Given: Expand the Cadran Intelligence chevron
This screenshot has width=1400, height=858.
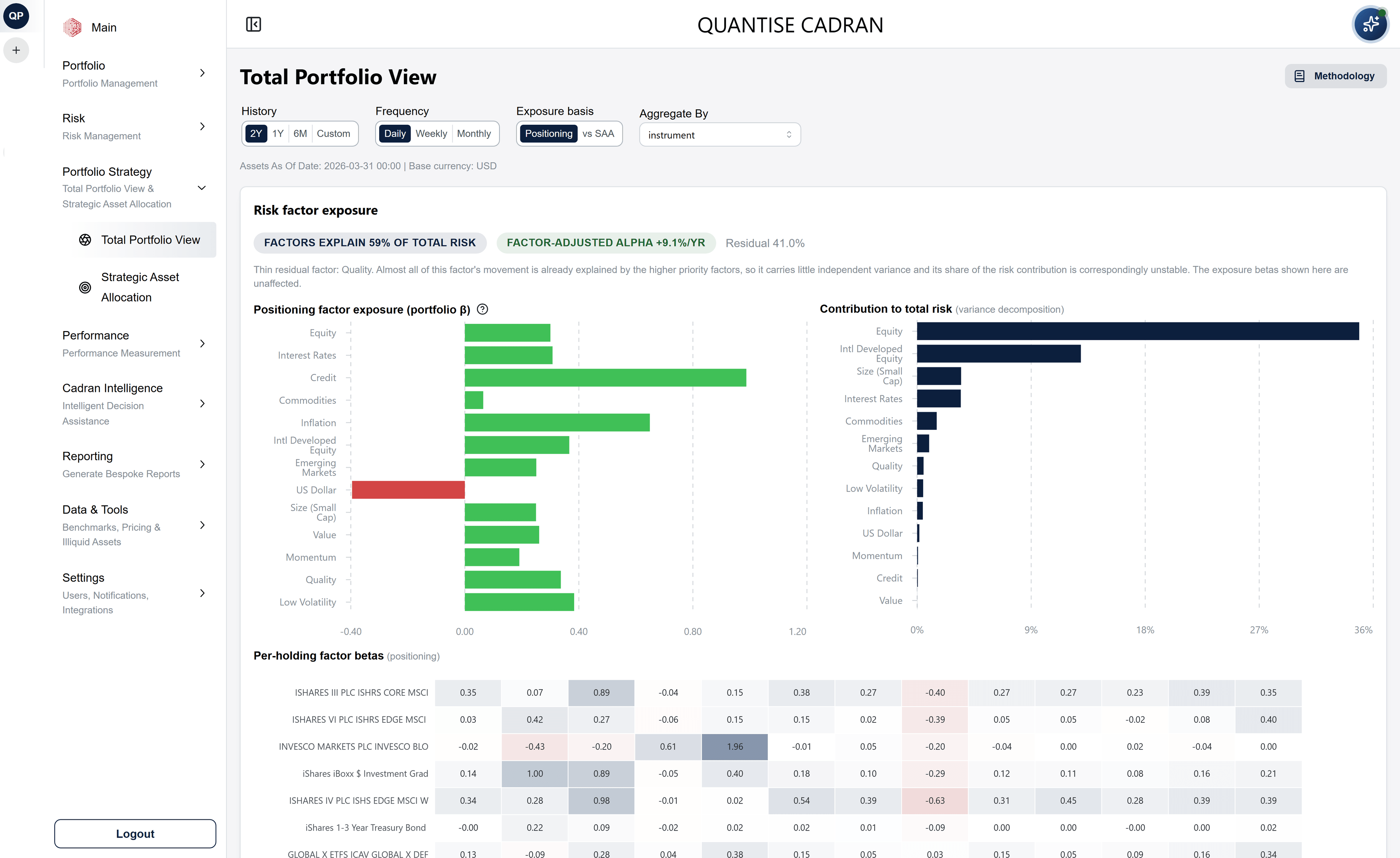Looking at the screenshot, I should pyautogui.click(x=202, y=404).
